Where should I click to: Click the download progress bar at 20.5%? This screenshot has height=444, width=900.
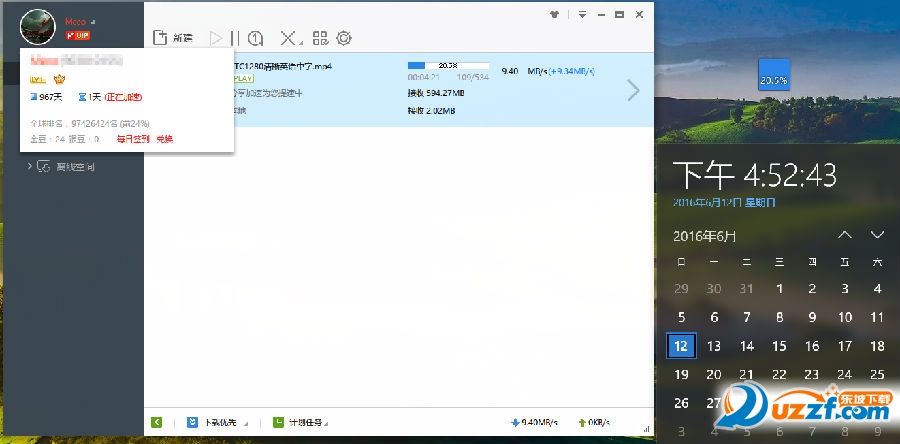click(x=446, y=65)
